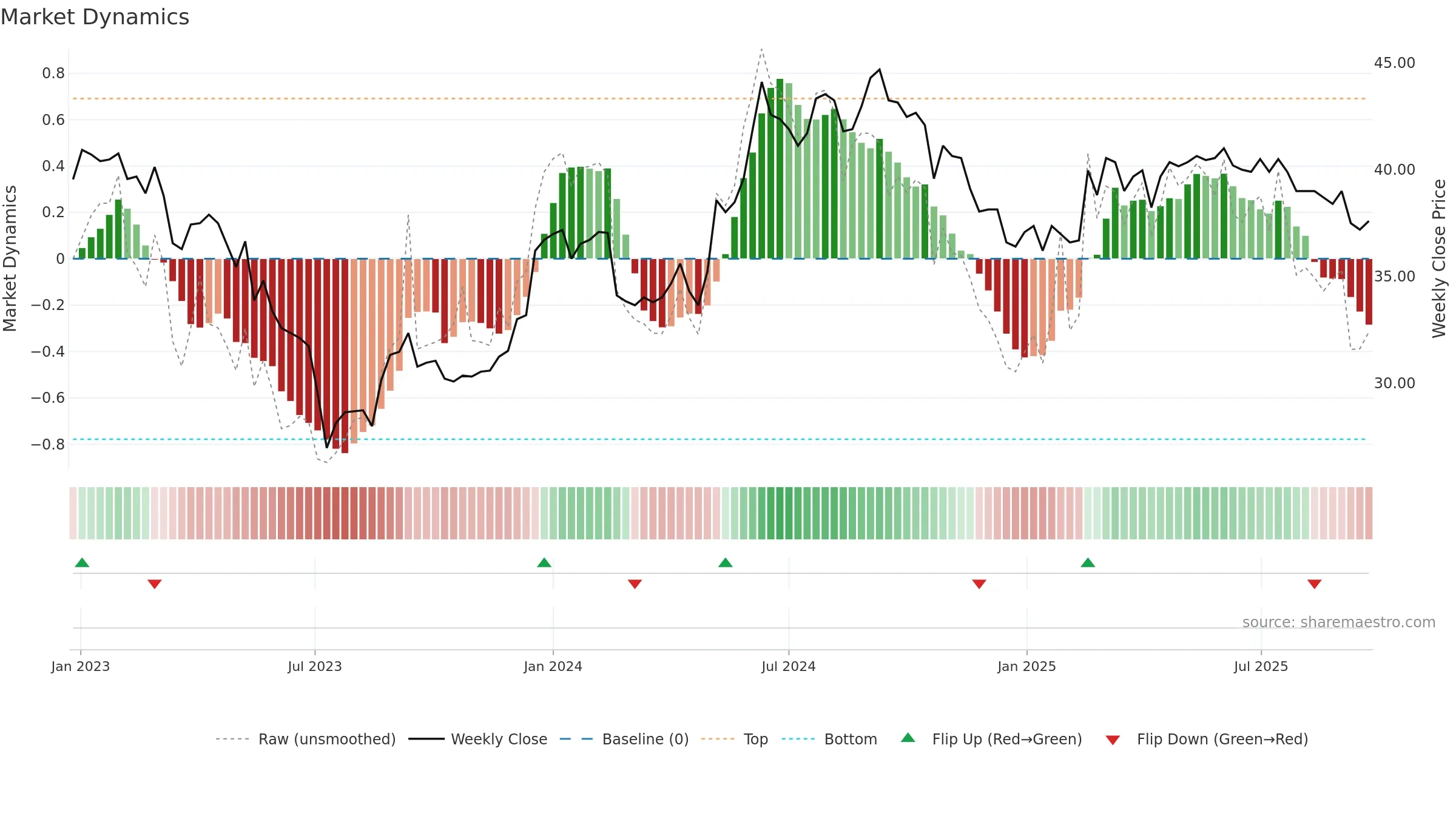Click the source: sharemaestro.com text
This screenshot has width=1456, height=819.
(x=1339, y=622)
